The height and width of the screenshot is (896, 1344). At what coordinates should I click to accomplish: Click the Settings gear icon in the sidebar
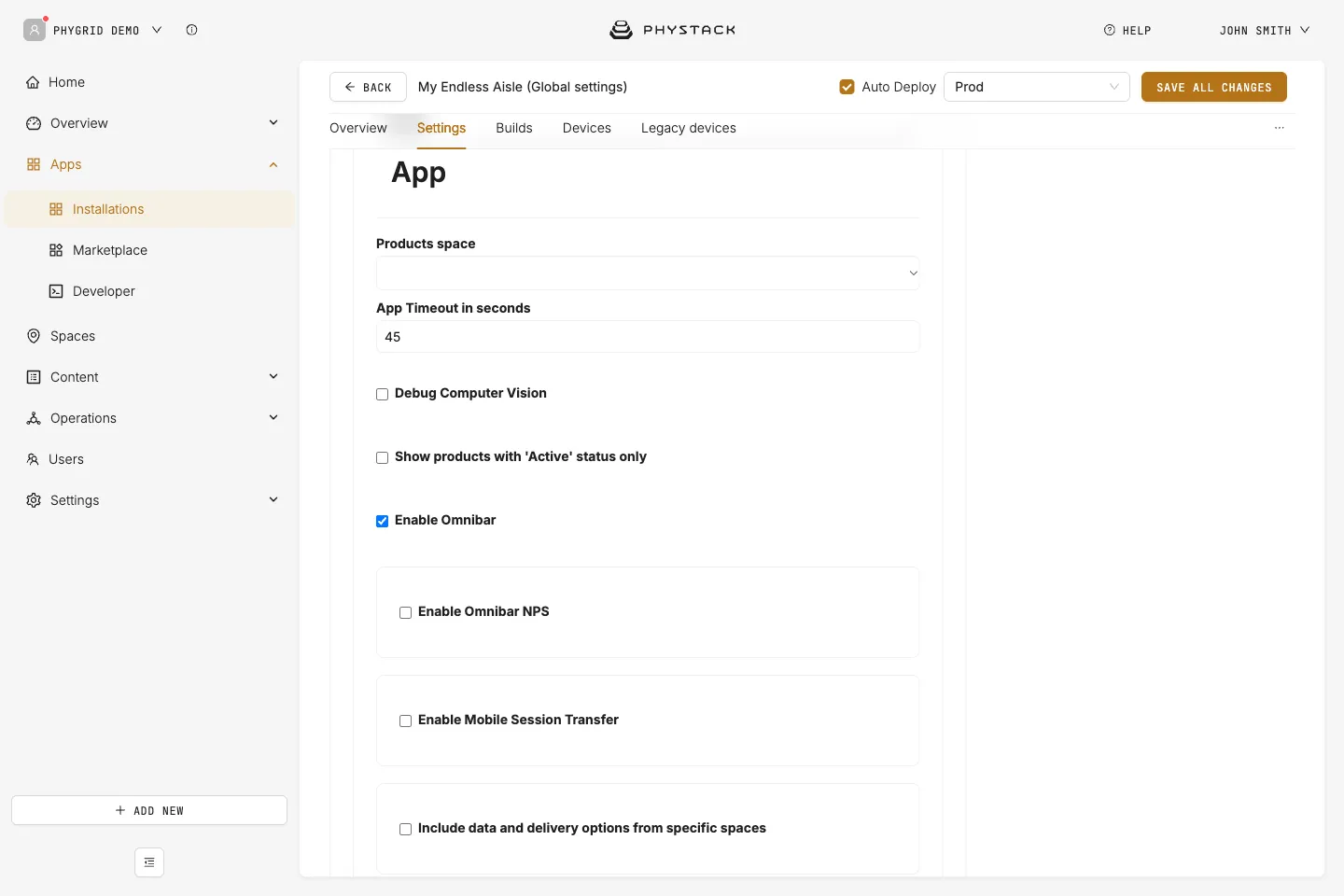point(34,500)
